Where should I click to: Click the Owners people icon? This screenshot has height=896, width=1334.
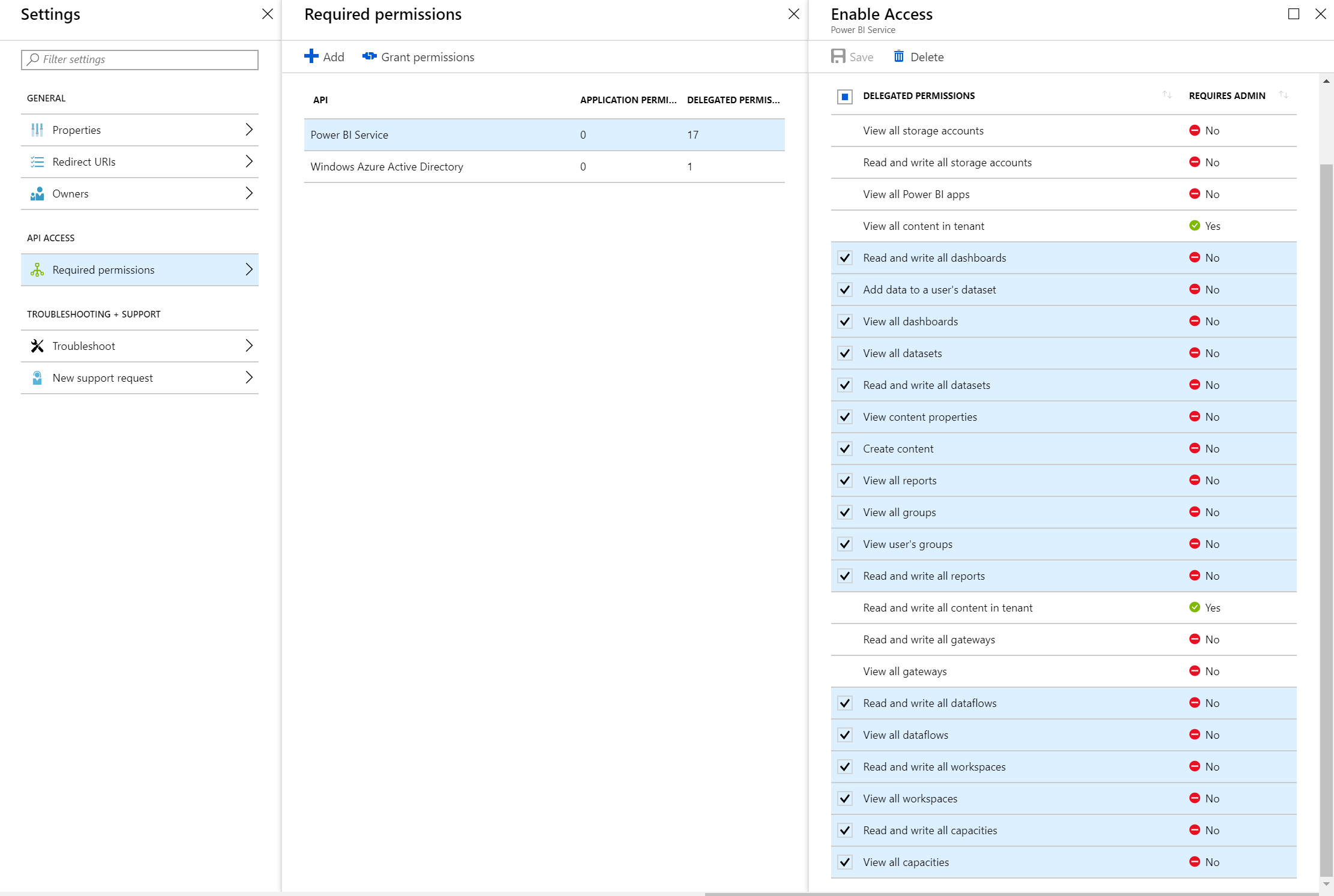tap(37, 193)
